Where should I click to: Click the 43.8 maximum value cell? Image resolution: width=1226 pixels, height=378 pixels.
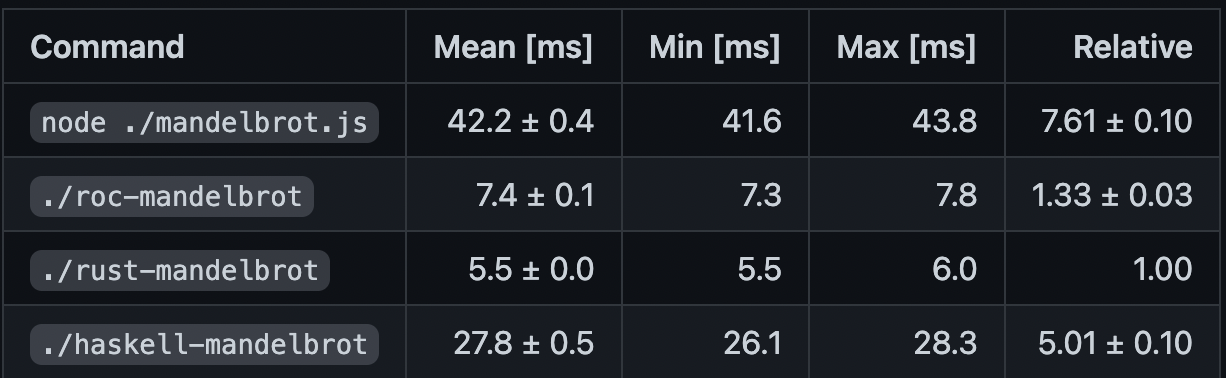tap(945, 121)
